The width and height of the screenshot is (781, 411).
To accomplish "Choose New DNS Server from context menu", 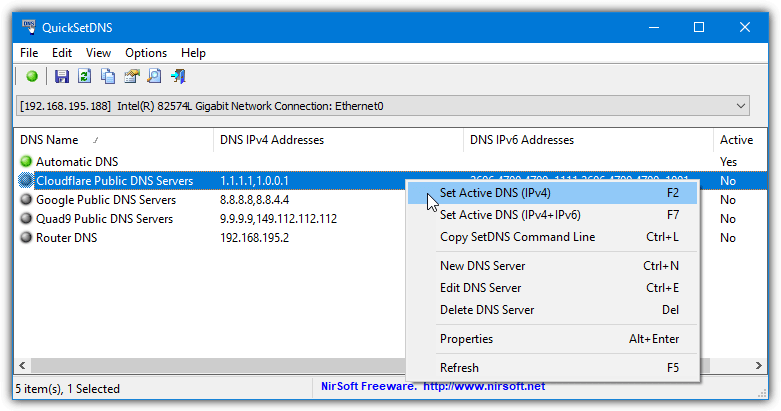I will click(552, 266).
